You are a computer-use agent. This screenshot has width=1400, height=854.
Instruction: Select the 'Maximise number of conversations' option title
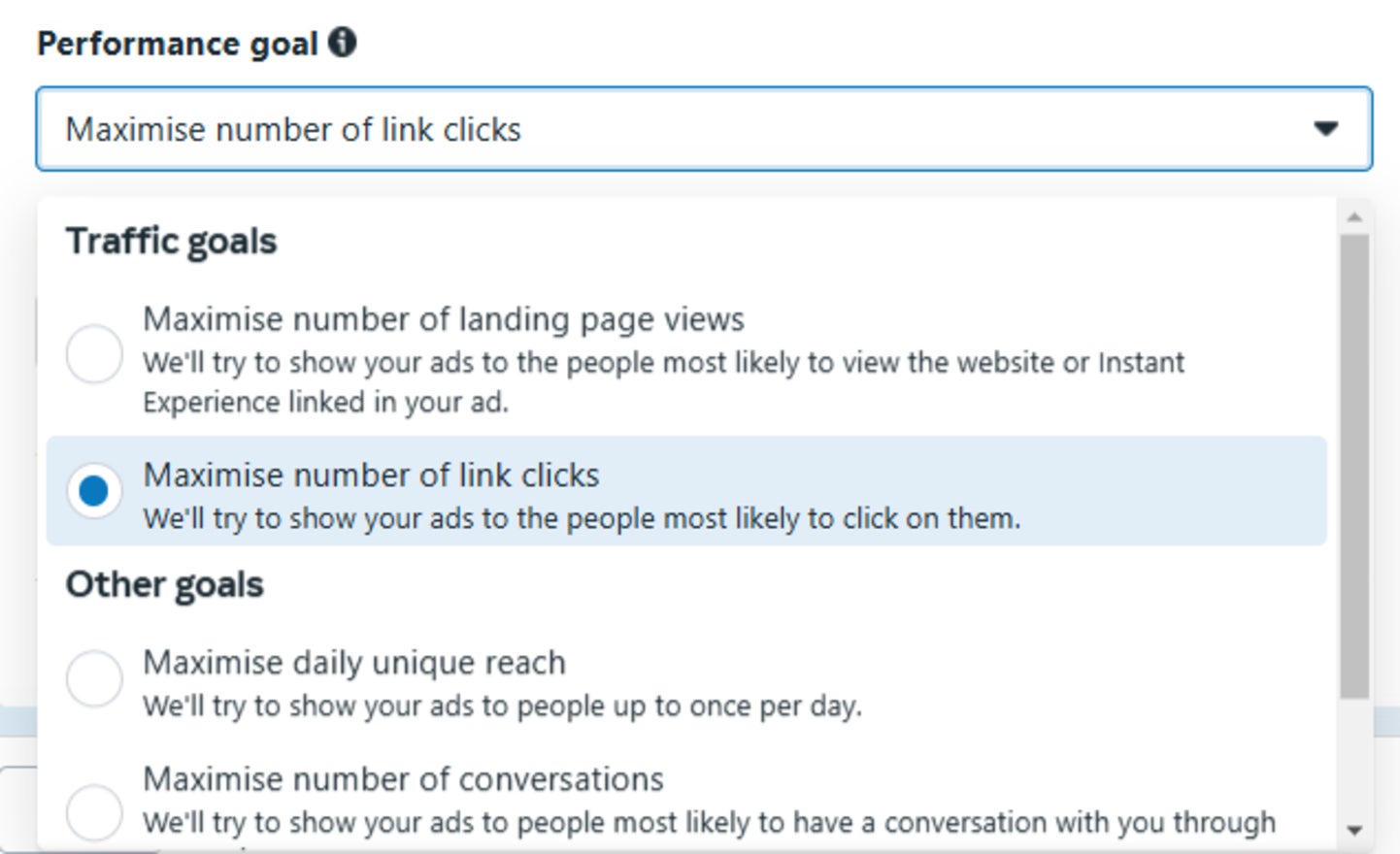[403, 779]
